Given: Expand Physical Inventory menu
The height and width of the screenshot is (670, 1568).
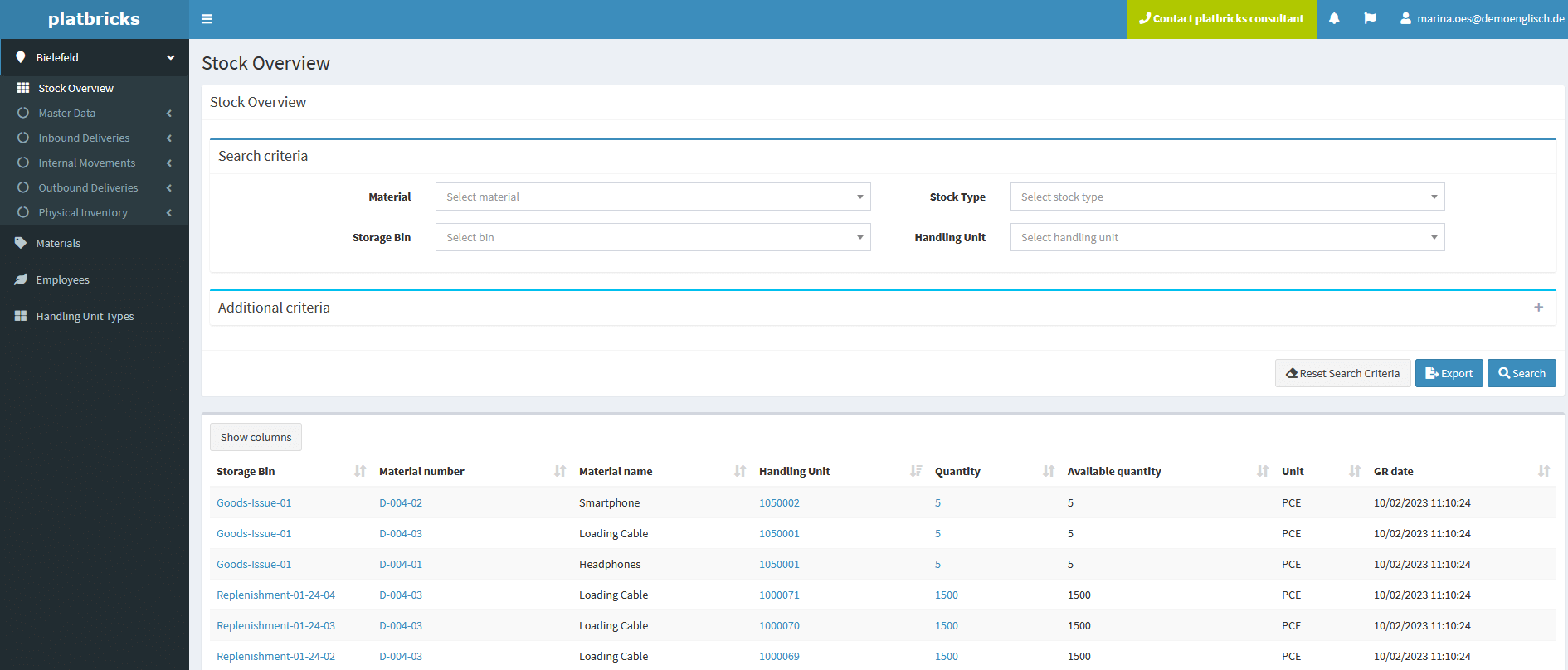Looking at the screenshot, I should click(95, 212).
